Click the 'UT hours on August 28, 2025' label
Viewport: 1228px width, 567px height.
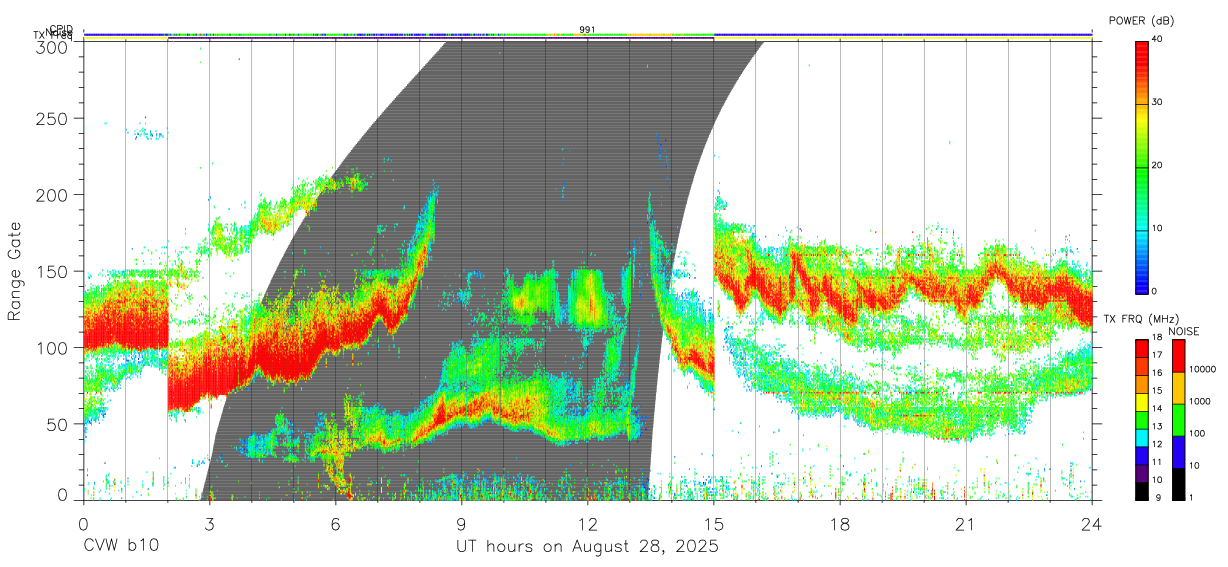[587, 547]
